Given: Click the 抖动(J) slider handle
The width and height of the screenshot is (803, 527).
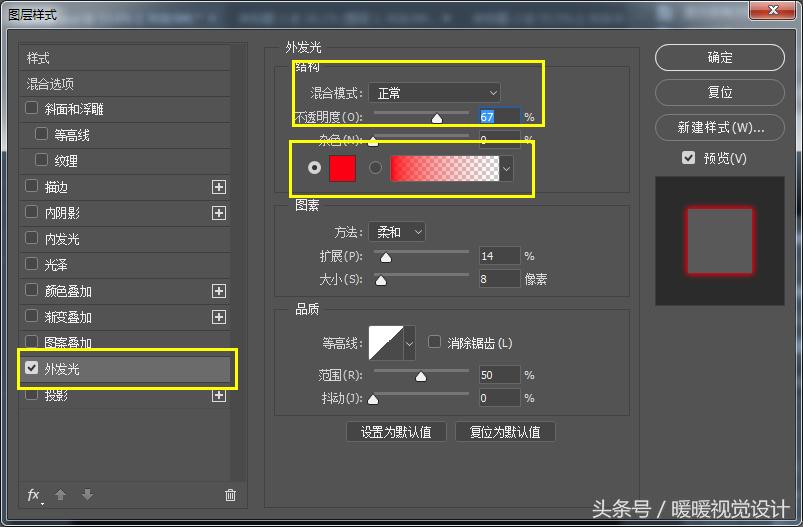Looking at the screenshot, I should (x=373, y=399).
